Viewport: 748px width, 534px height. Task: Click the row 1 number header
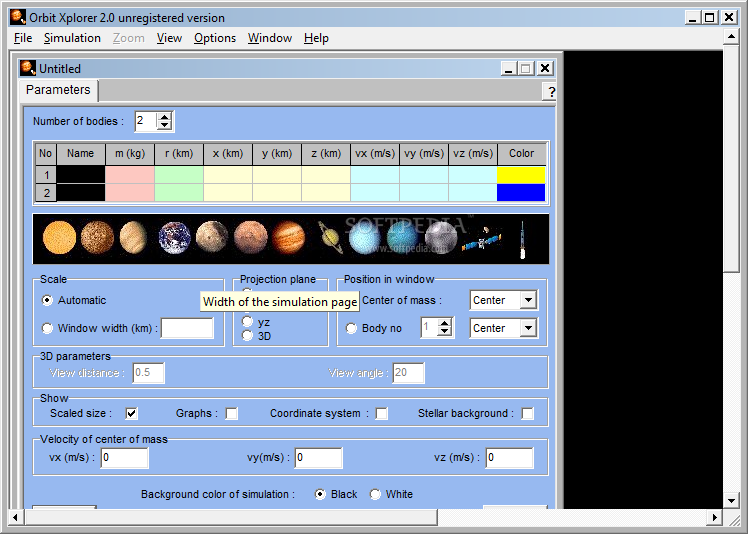point(46,175)
